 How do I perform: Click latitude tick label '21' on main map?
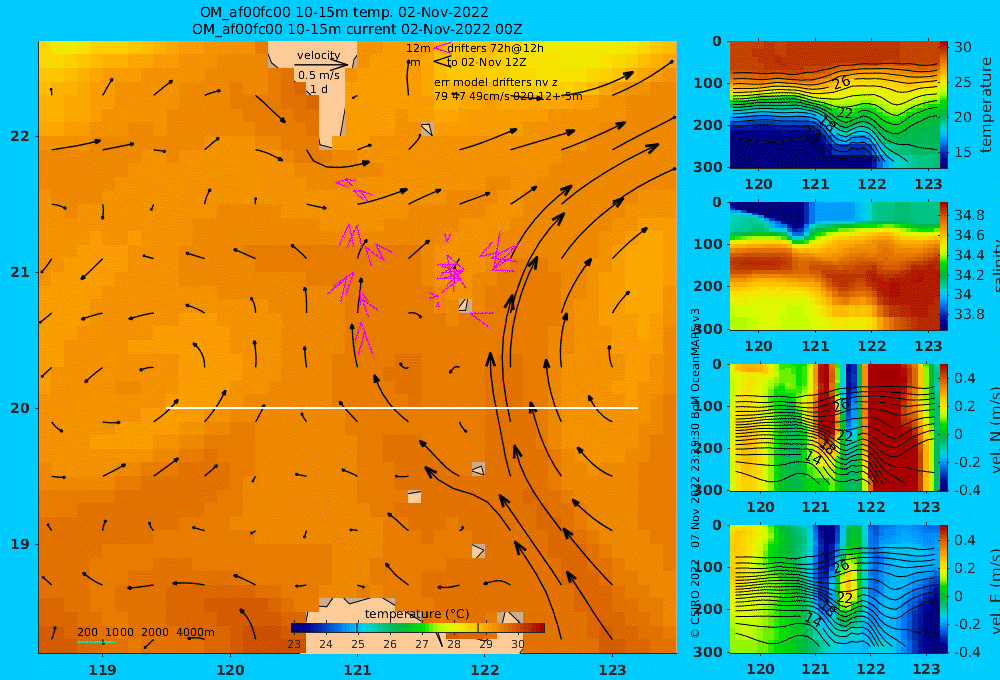(x=20, y=272)
